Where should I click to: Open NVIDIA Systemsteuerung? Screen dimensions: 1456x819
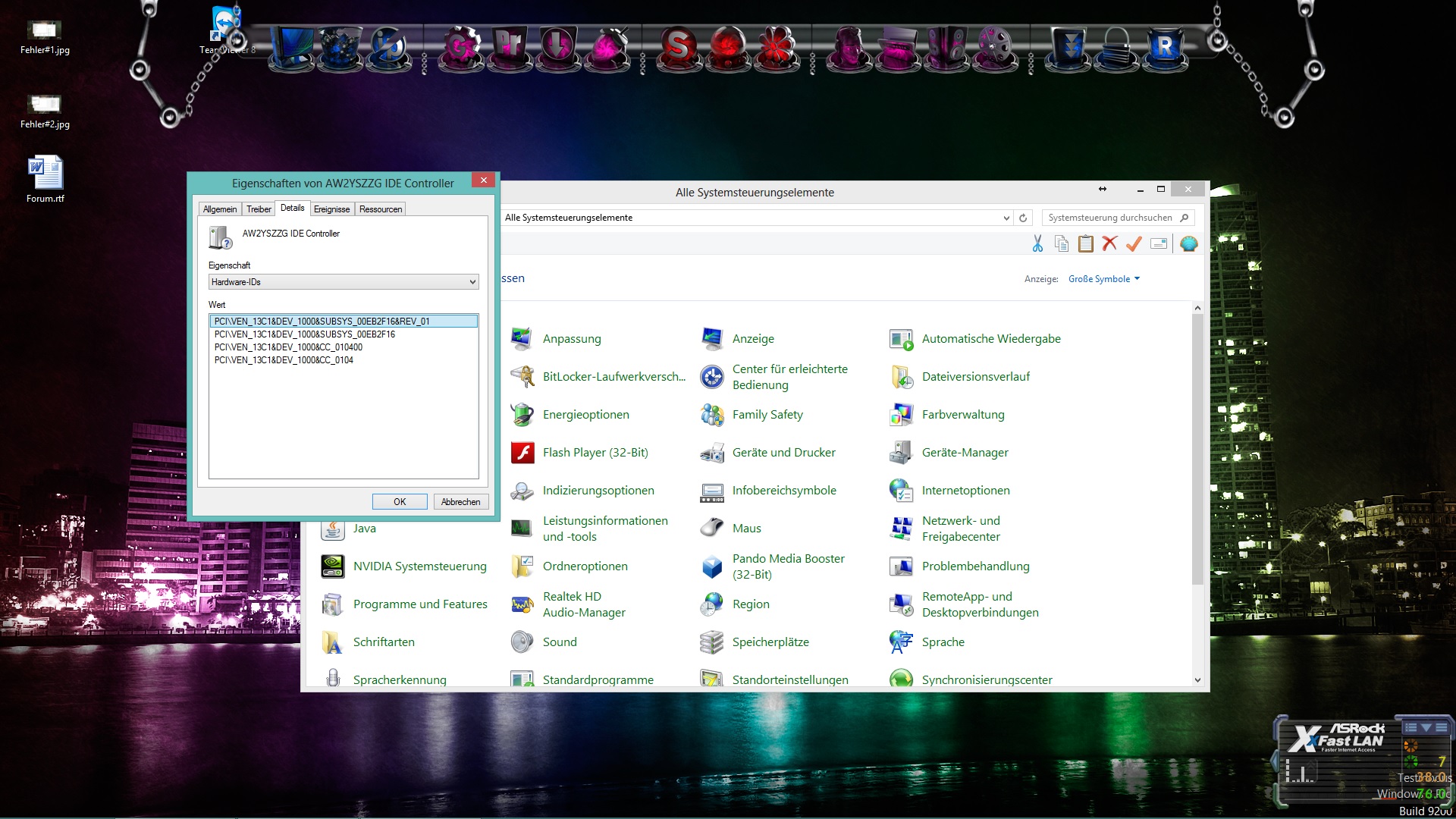(419, 566)
